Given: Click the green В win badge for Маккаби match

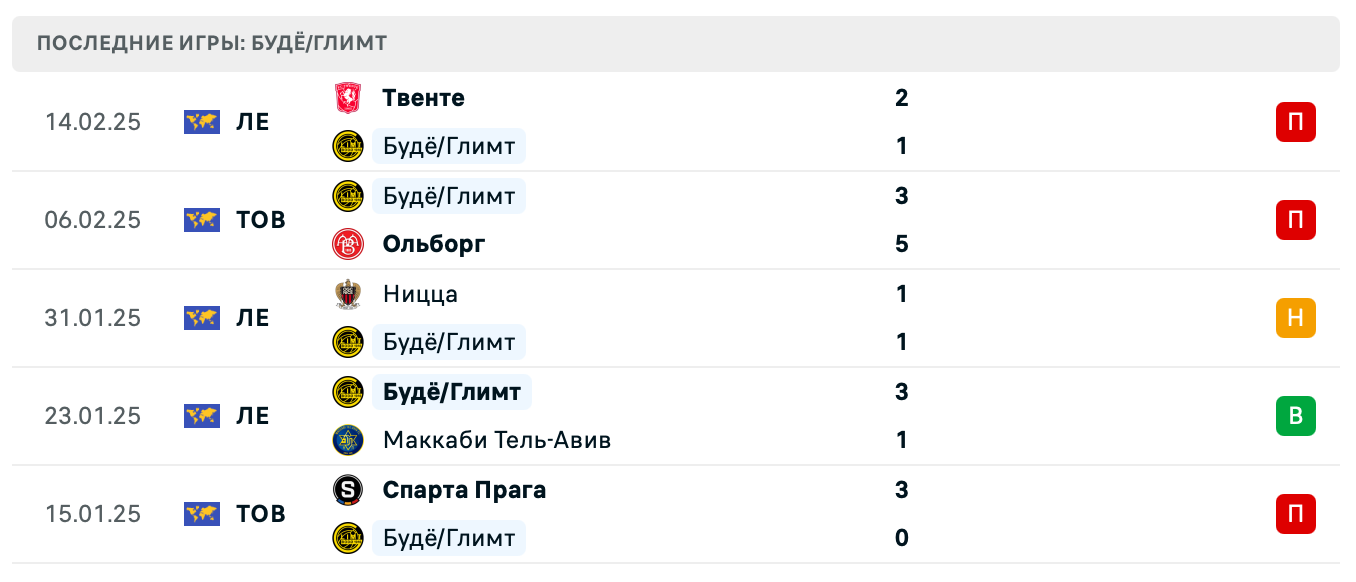Looking at the screenshot, I should tap(1296, 416).
